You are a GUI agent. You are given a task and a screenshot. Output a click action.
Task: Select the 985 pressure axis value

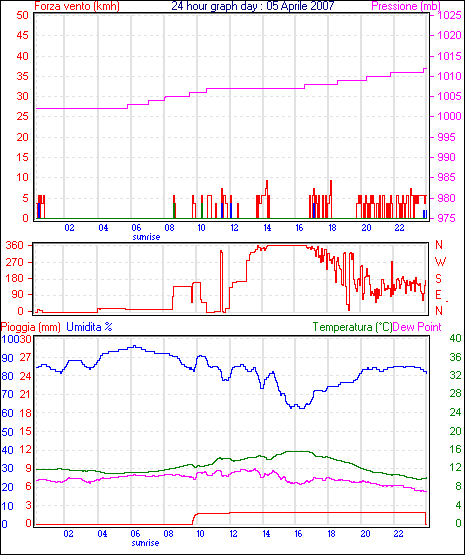pos(446,178)
